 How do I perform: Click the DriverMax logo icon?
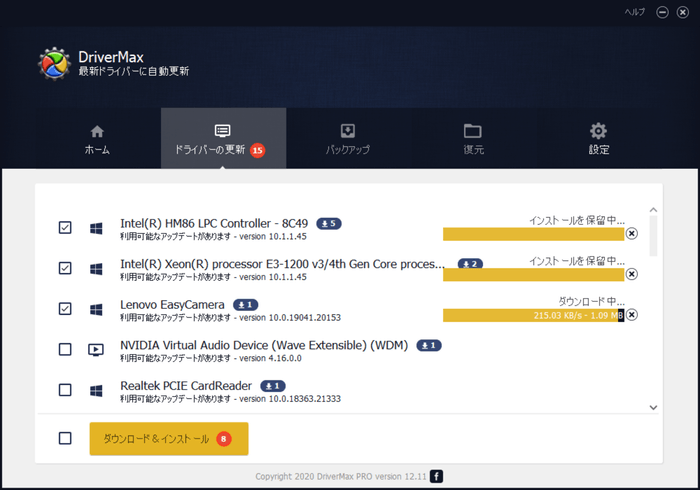click(54, 64)
